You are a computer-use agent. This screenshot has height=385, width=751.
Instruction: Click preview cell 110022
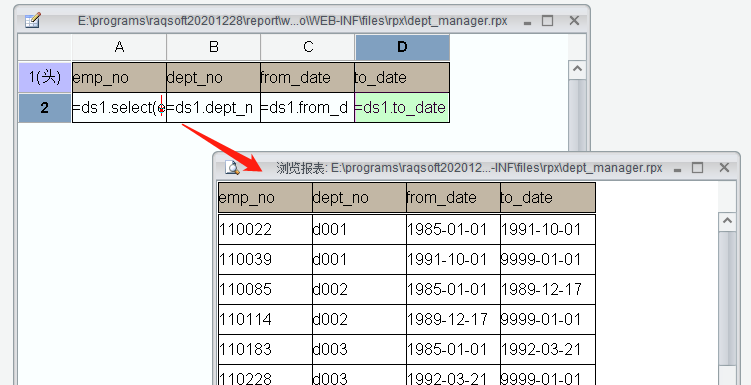(x=265, y=229)
